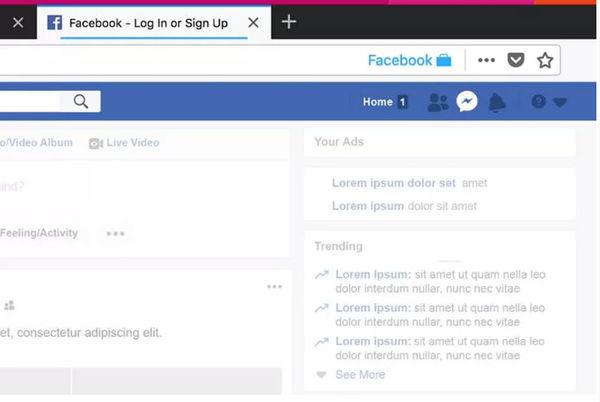Save page to Pocket

point(515,60)
